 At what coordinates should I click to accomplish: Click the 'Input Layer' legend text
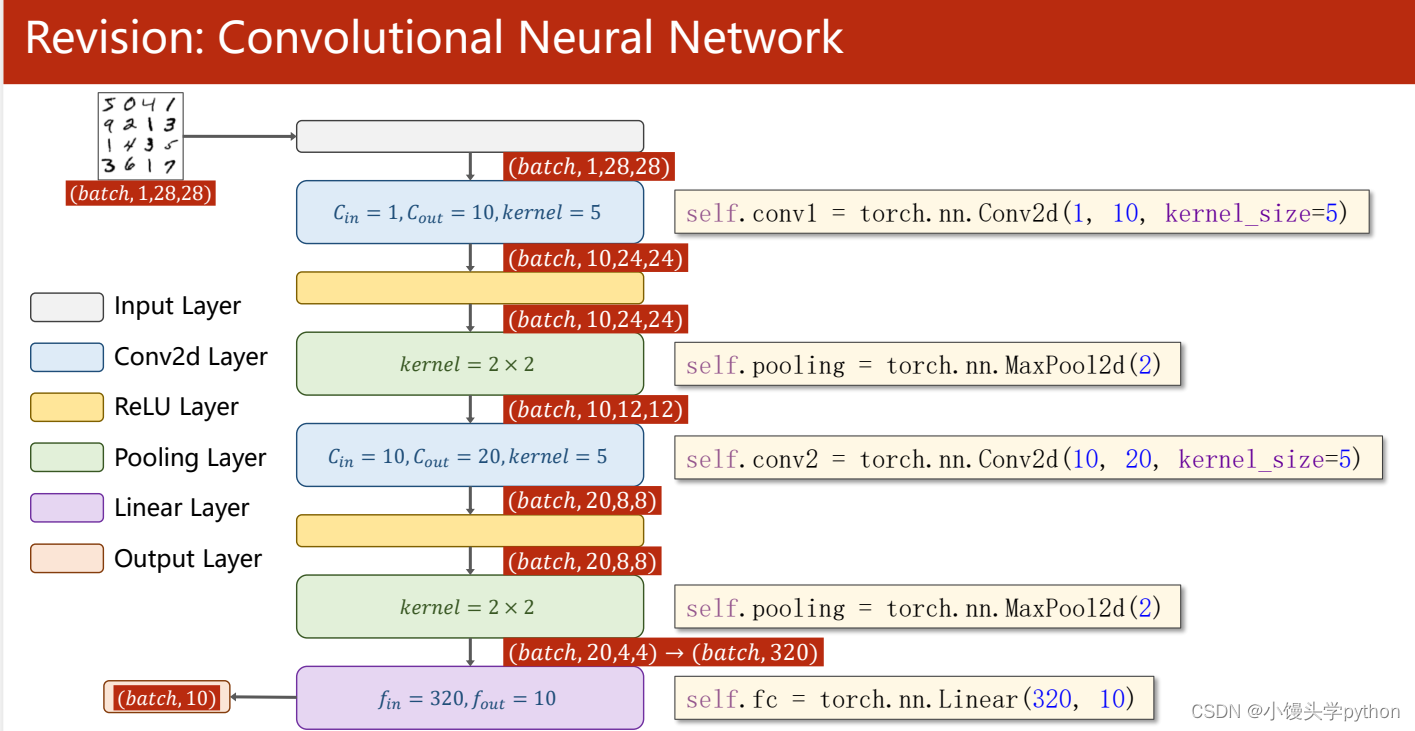coord(178,307)
